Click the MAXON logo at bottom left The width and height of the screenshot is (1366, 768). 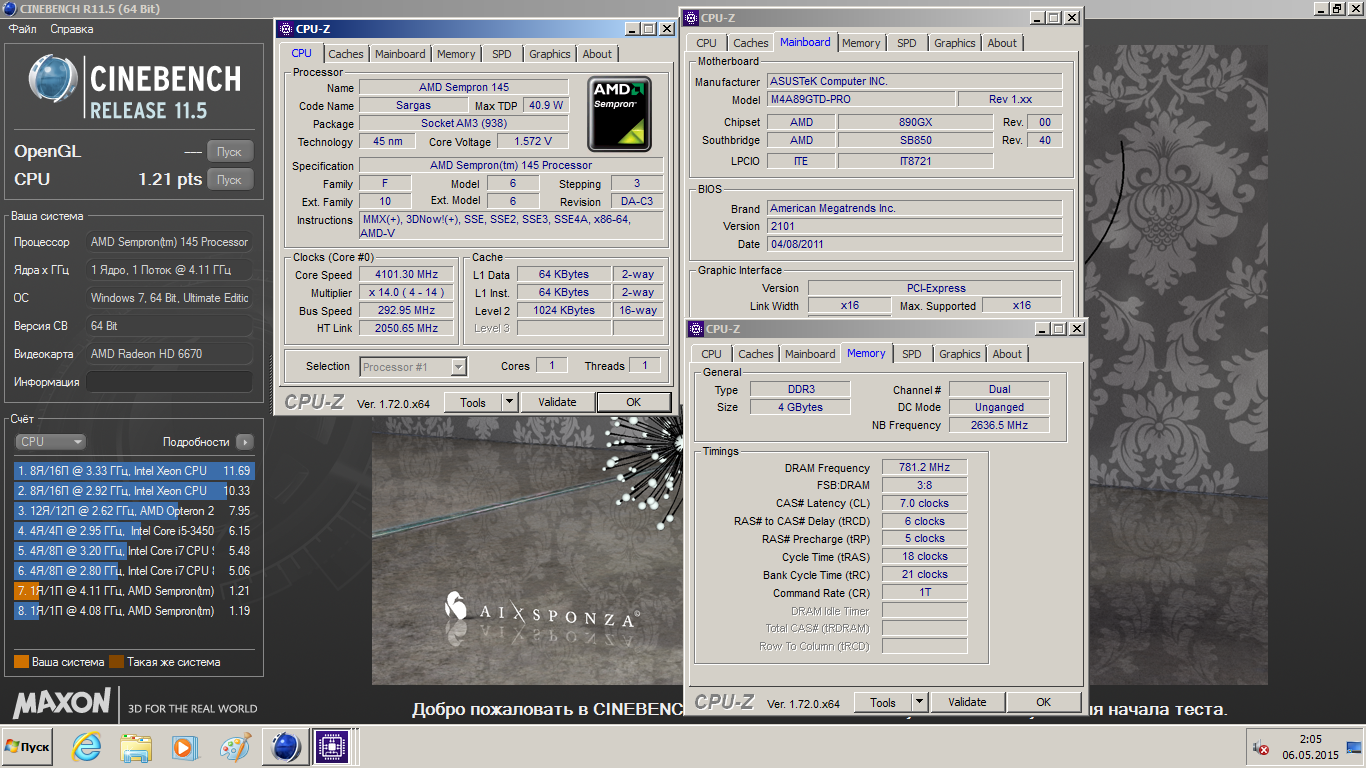62,703
